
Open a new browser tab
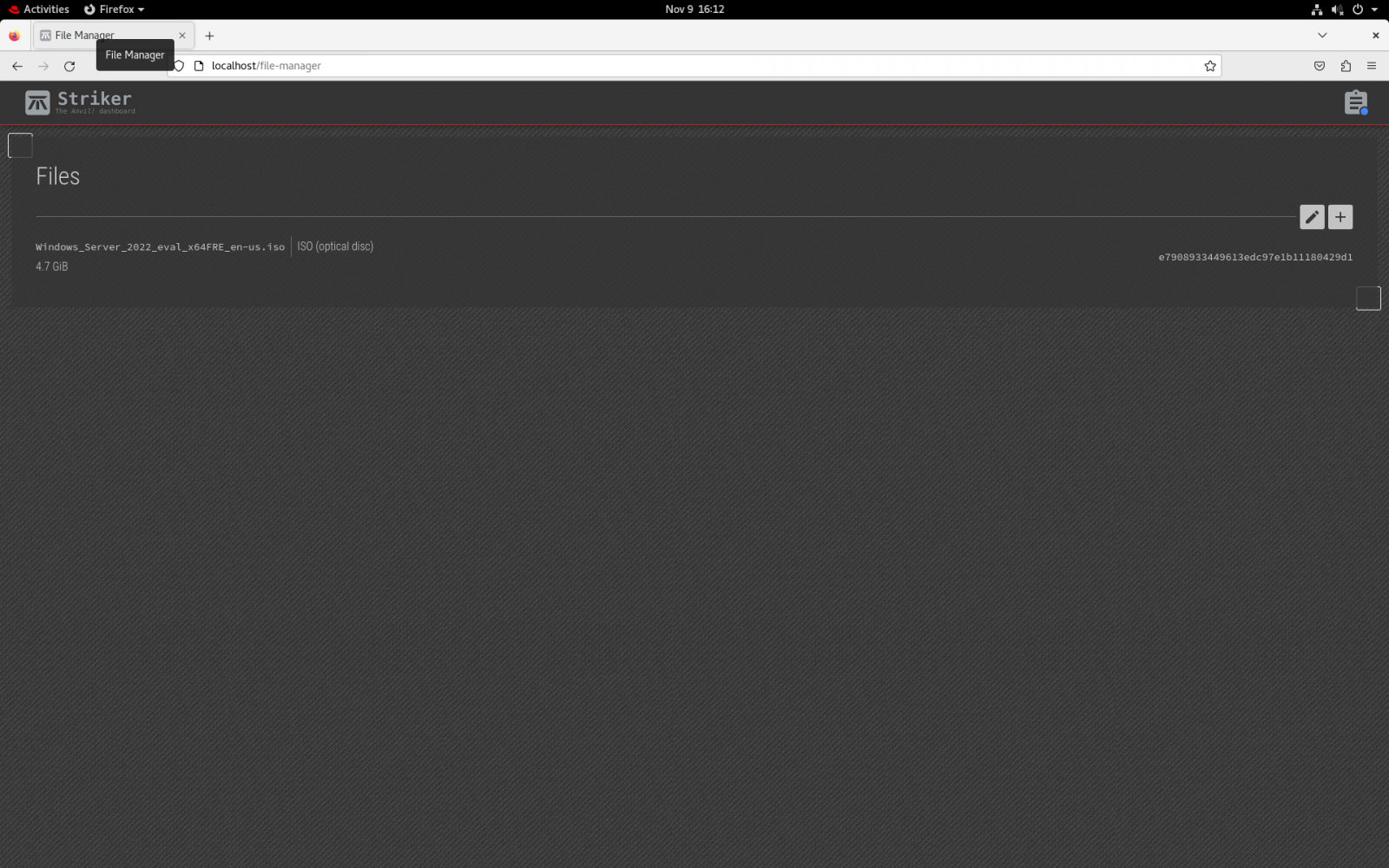point(209,36)
